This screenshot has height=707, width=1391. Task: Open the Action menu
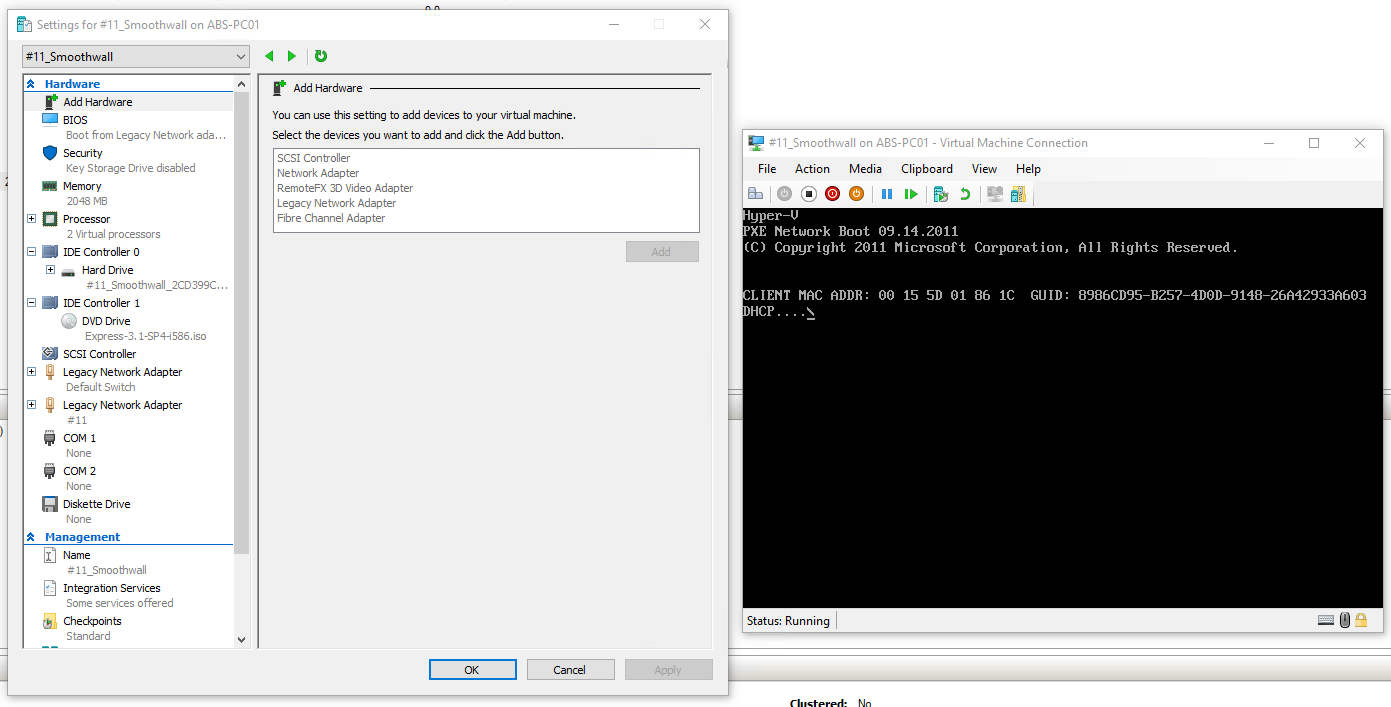pyautogui.click(x=812, y=169)
